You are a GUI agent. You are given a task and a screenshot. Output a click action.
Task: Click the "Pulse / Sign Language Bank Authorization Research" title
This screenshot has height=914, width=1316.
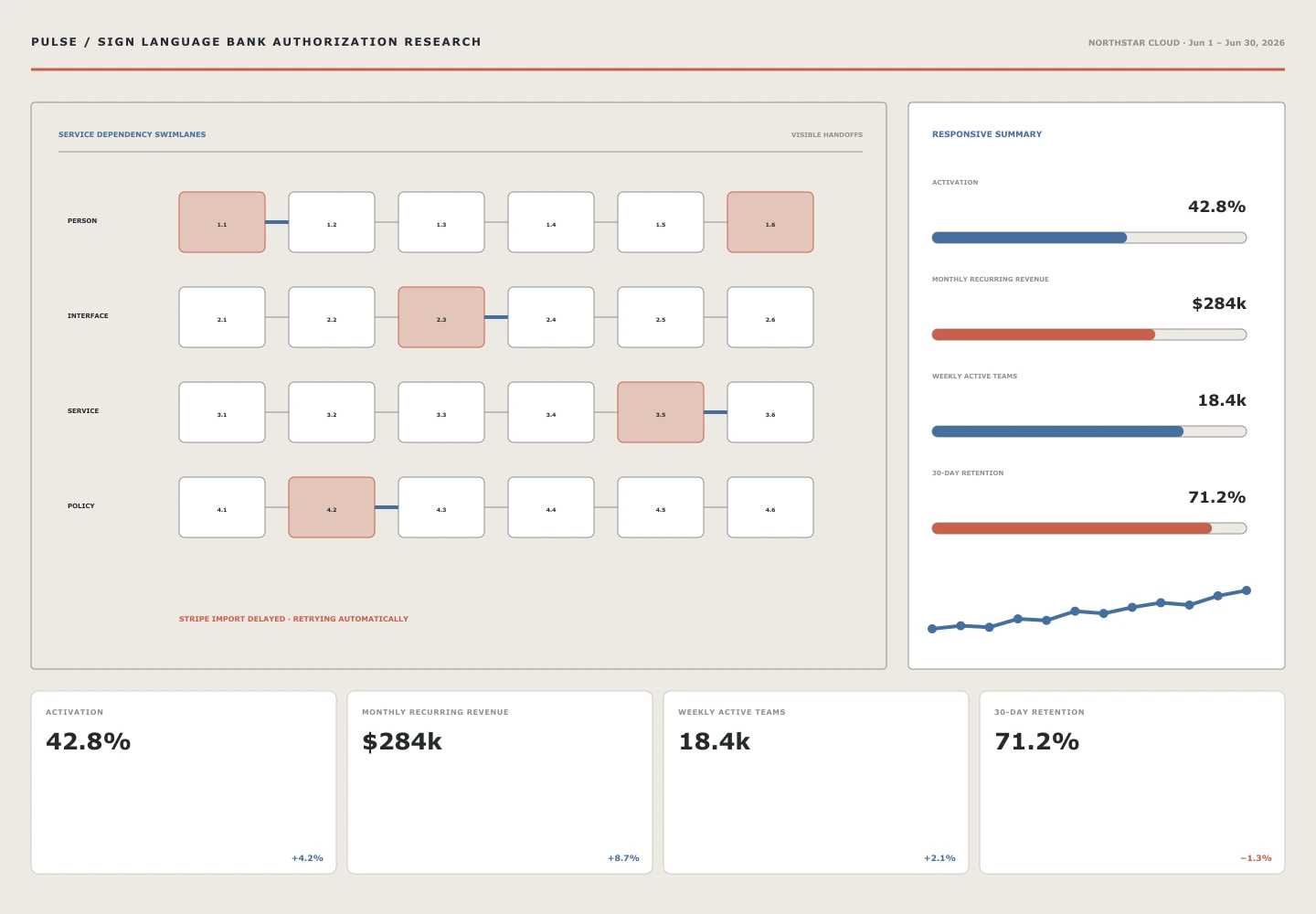click(x=256, y=42)
